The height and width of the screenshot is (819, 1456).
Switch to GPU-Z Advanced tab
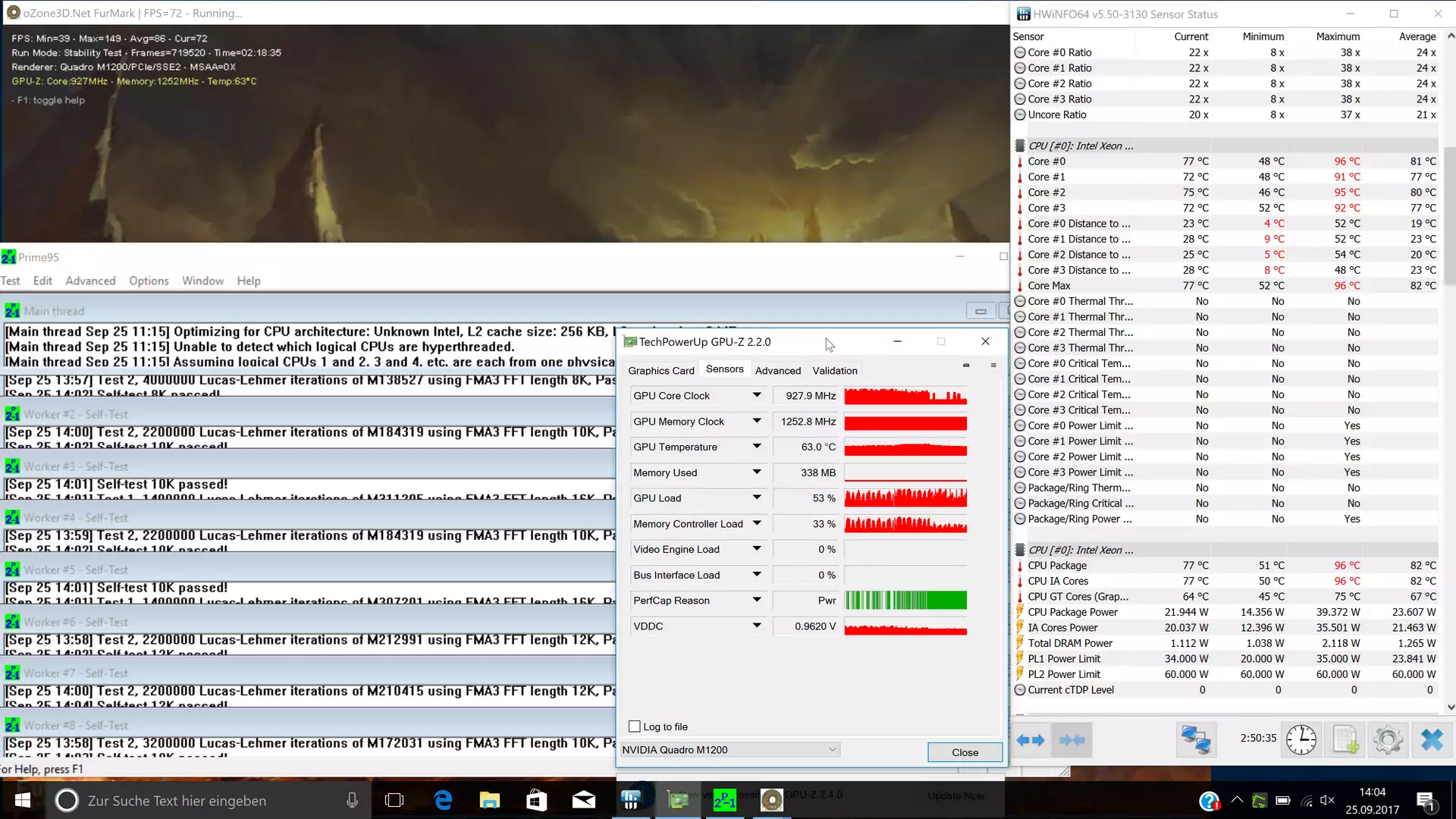777,371
